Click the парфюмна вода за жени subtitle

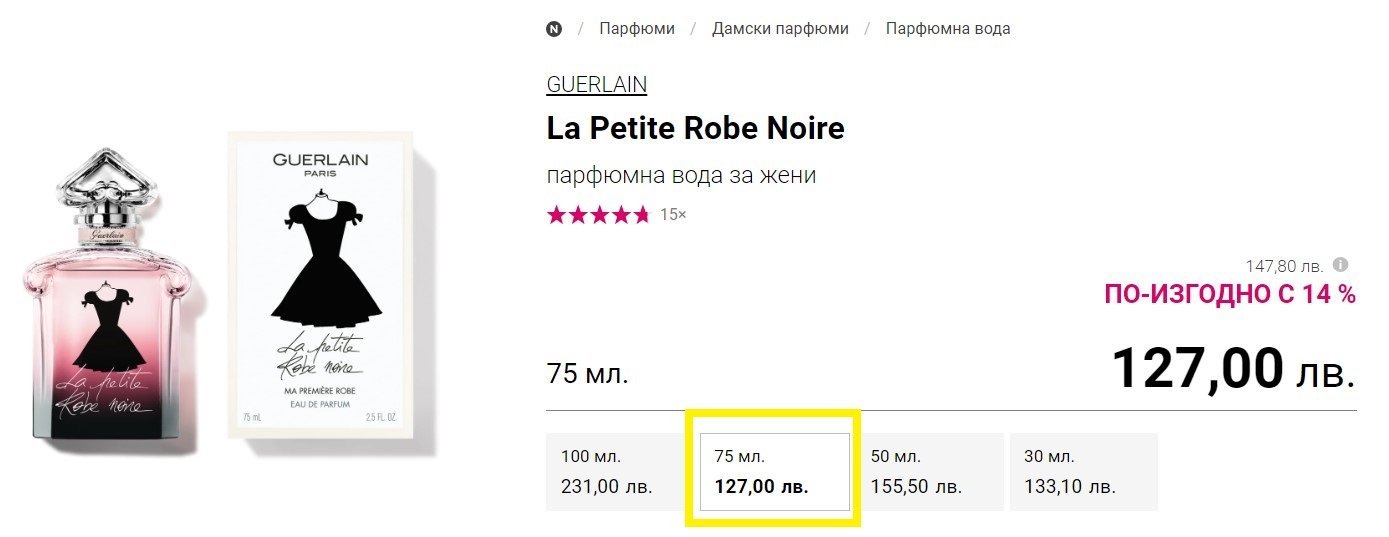pyautogui.click(x=681, y=176)
